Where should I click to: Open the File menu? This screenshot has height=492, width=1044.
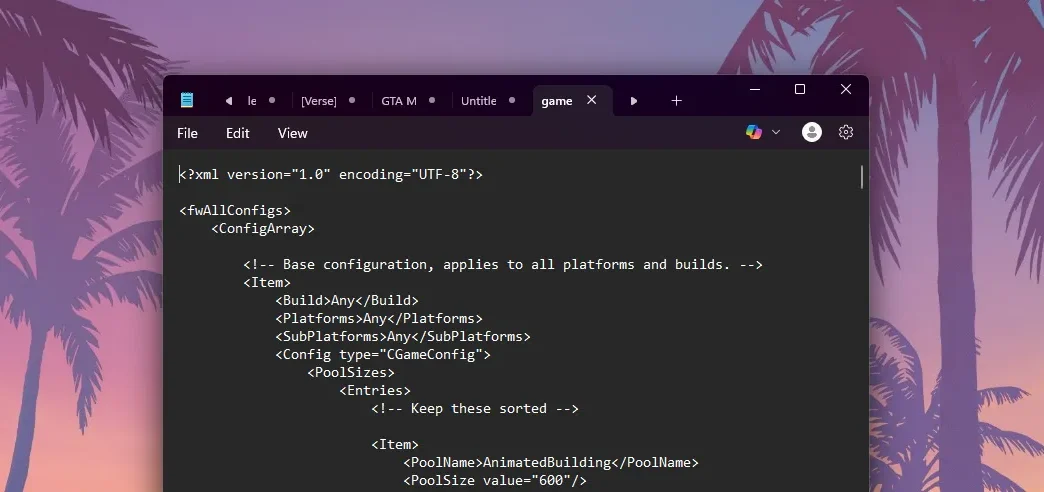(187, 133)
